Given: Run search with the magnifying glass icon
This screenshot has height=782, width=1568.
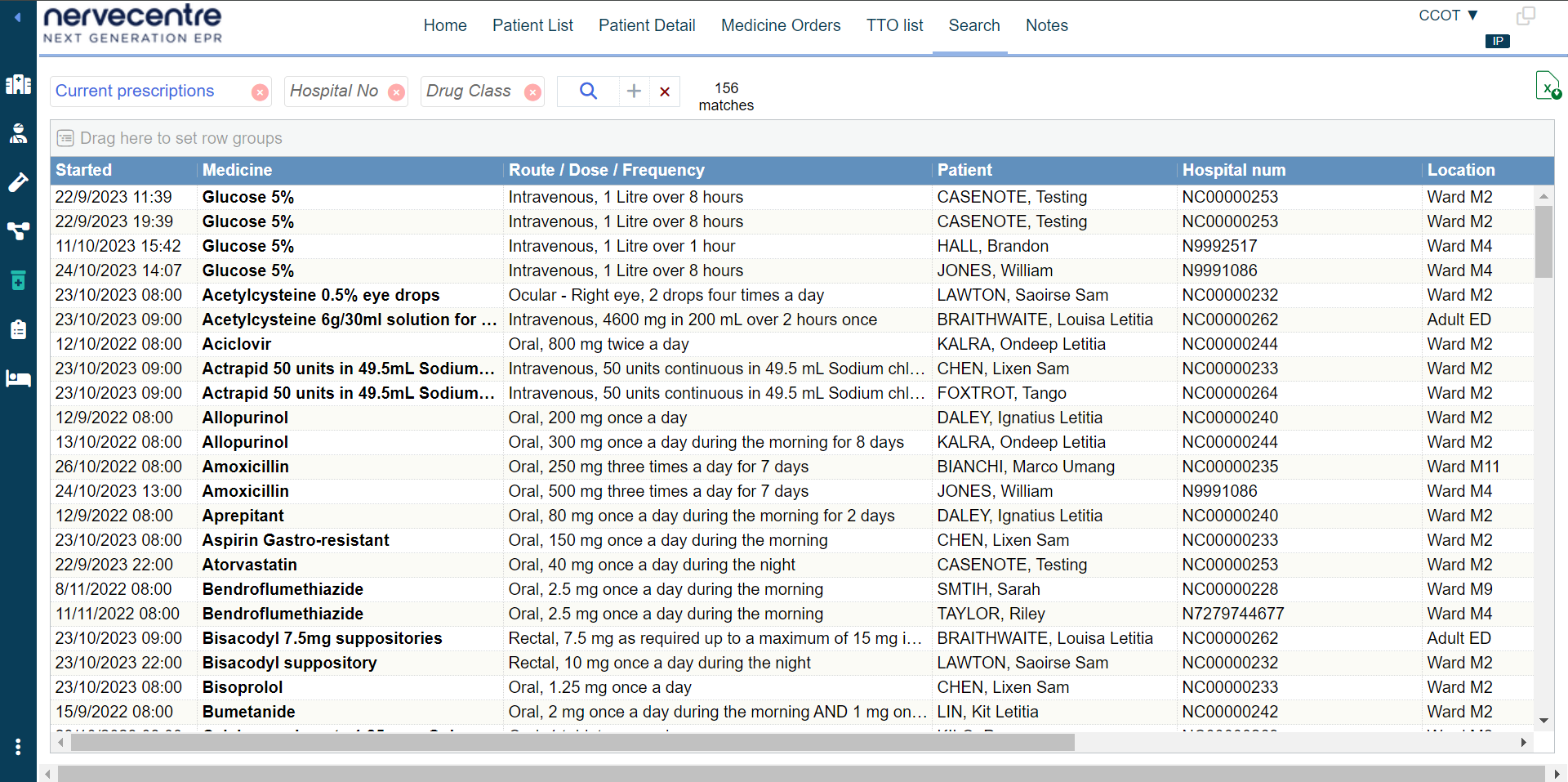Looking at the screenshot, I should [588, 91].
